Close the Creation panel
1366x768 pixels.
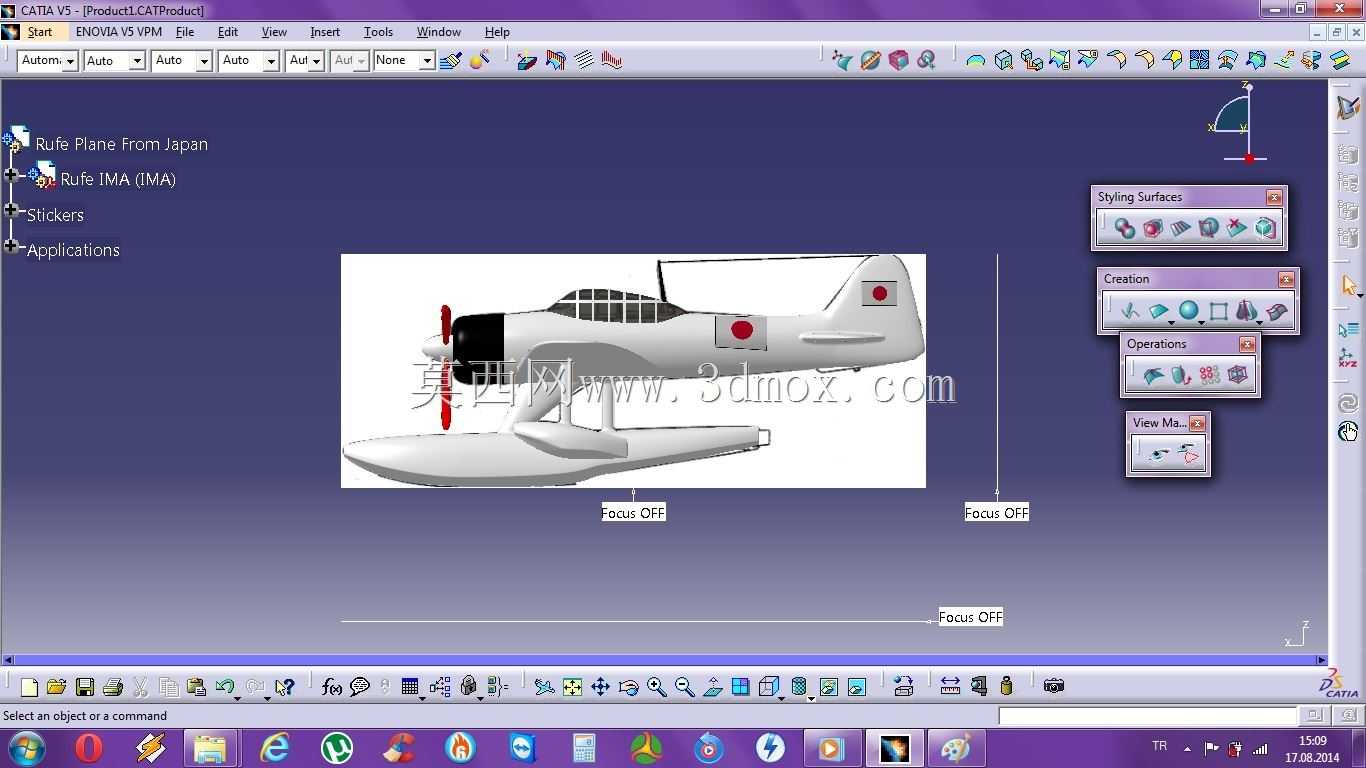coord(1286,280)
